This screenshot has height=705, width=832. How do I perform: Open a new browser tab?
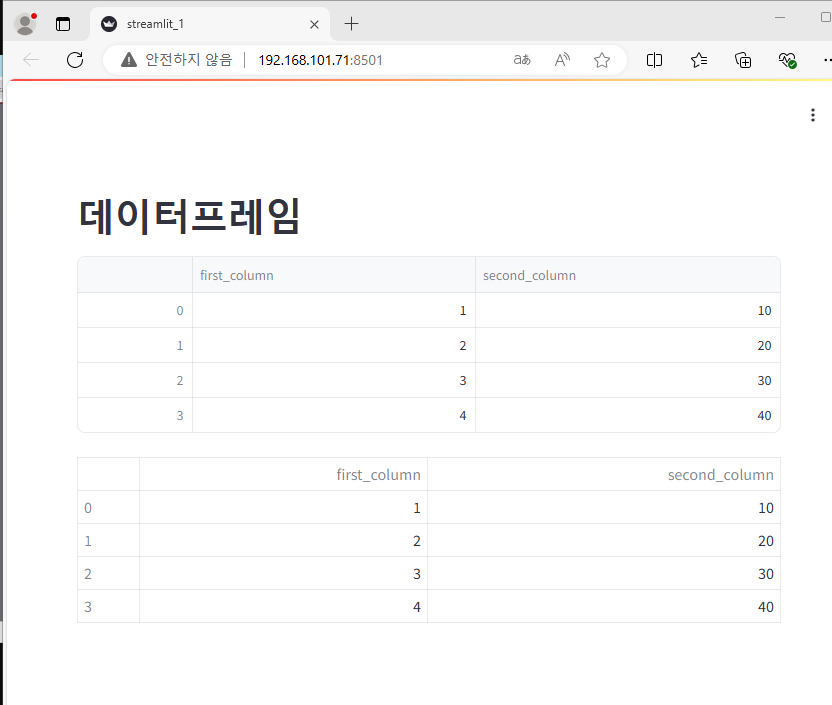point(351,24)
